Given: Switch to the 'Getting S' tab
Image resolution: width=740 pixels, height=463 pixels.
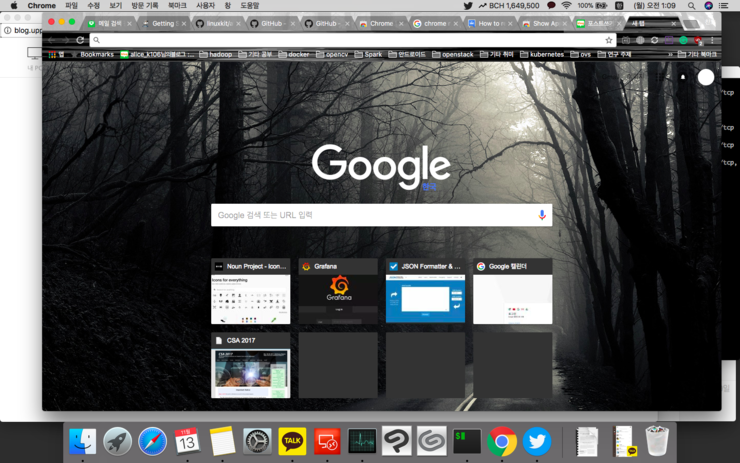Looking at the screenshot, I should 163,23.
